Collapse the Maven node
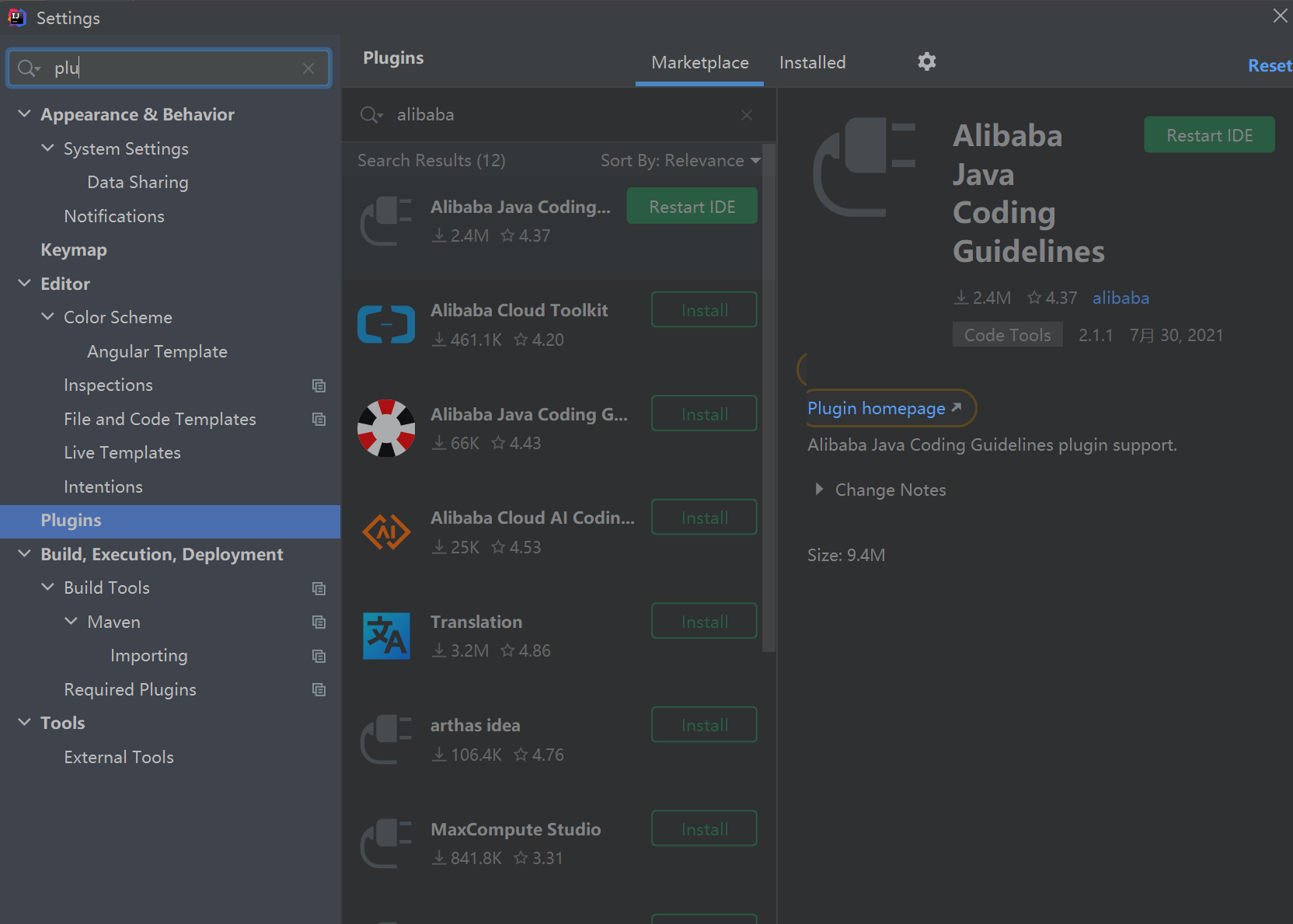Screen dimensions: 1293x924 [x=71, y=621]
